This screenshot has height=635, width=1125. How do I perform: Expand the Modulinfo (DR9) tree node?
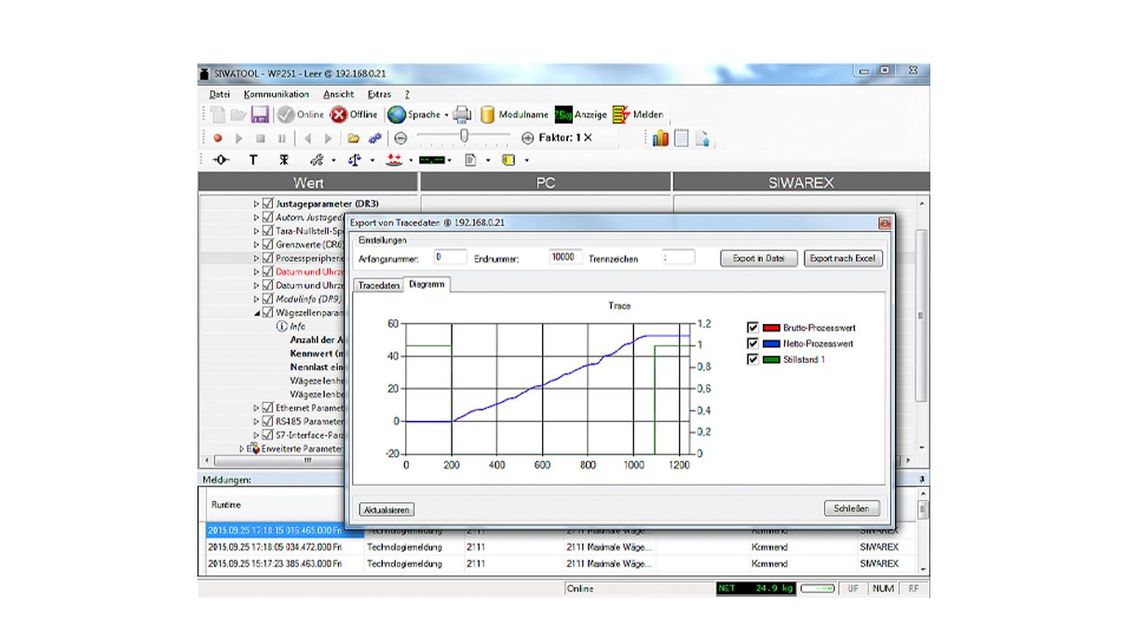256,298
